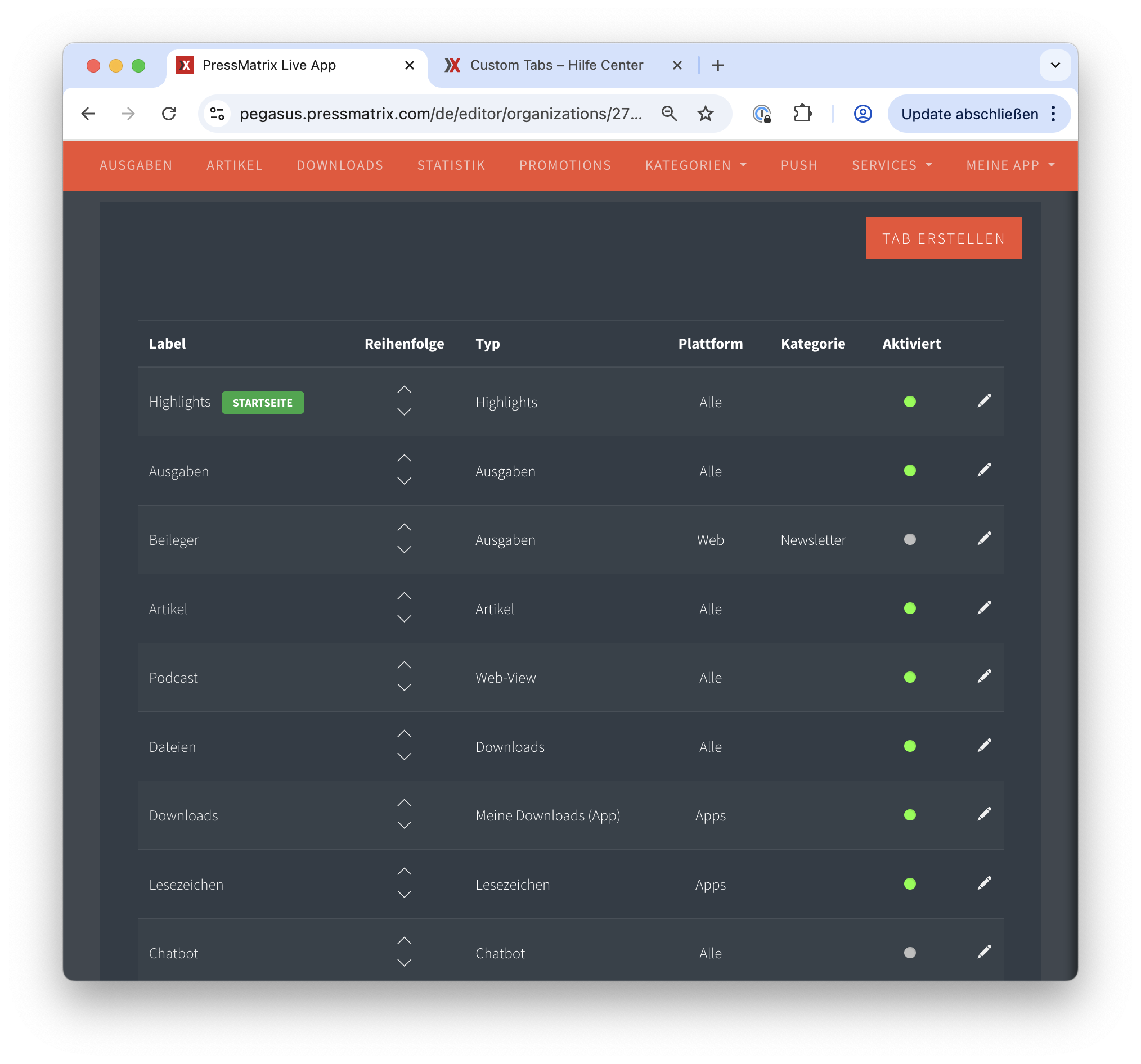The image size is (1141, 1064).
Task: Move Podcast row down
Action: (x=404, y=687)
